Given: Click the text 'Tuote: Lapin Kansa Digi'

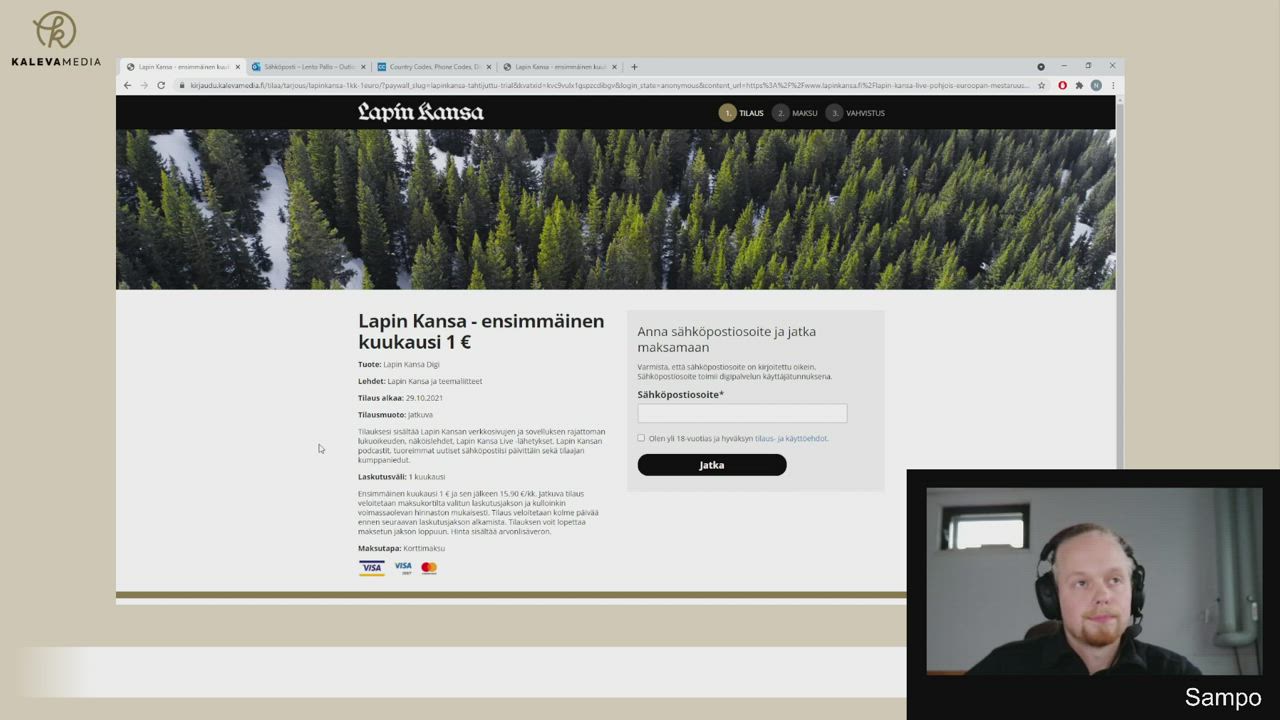Looking at the screenshot, I should coord(399,364).
